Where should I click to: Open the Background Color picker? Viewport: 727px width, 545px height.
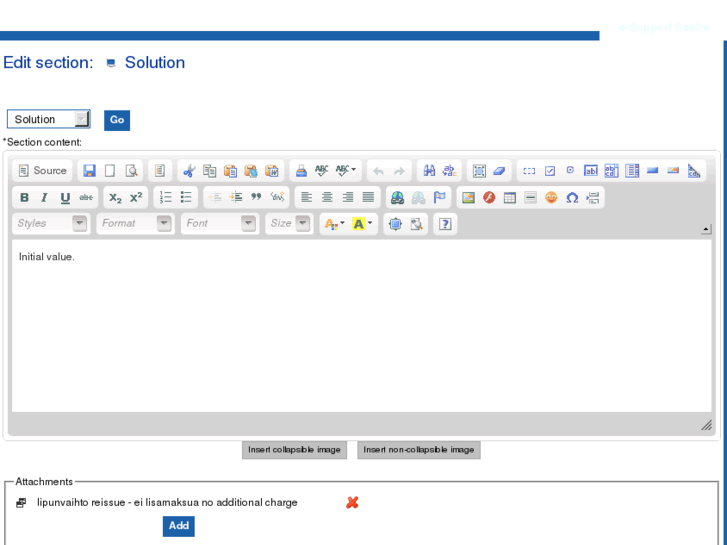(x=362, y=224)
